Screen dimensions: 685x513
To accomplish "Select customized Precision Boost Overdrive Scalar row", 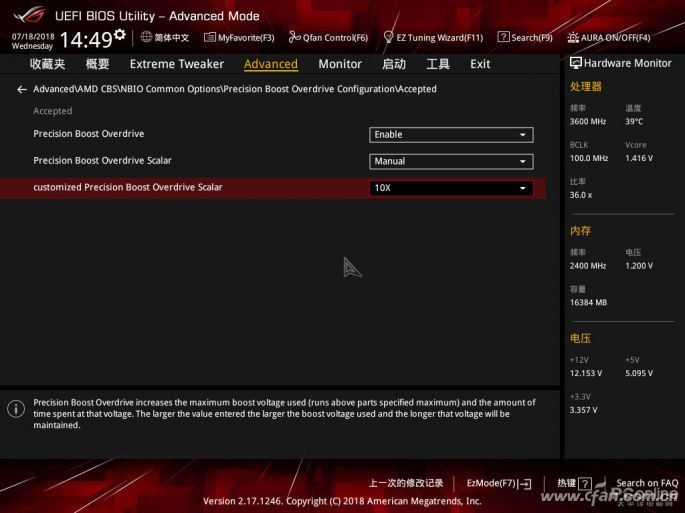I will [x=273, y=188].
